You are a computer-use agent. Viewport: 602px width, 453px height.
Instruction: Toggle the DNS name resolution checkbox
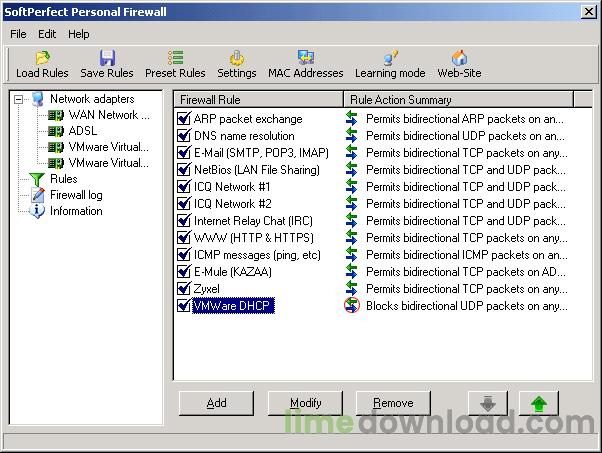click(184, 136)
